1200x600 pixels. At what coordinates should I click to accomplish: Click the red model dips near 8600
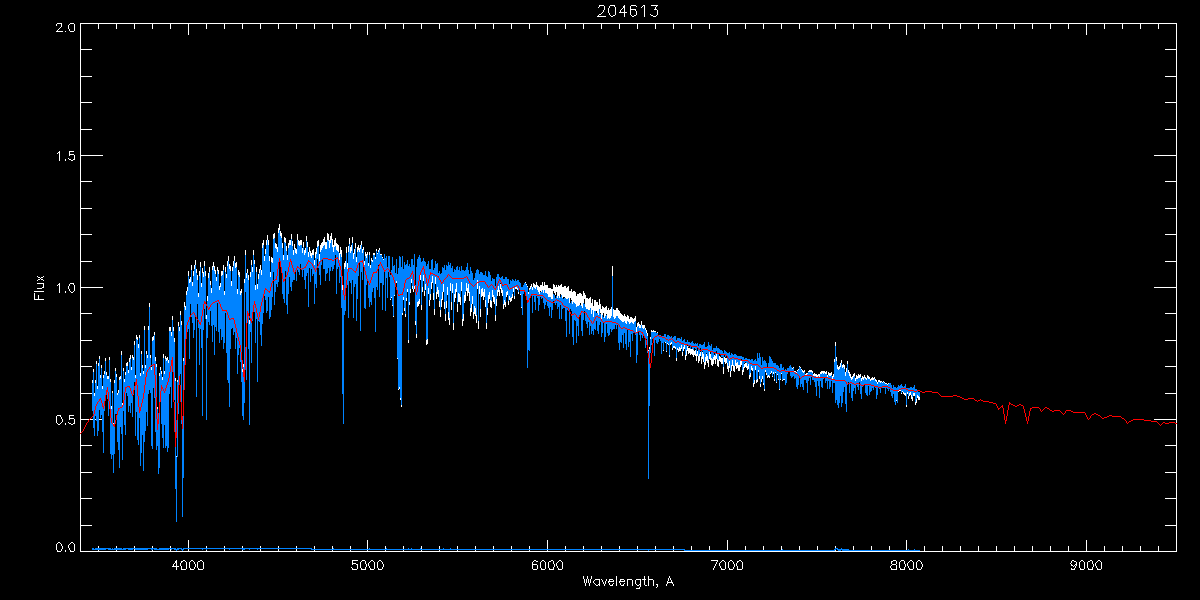pyautogui.click(x=1016, y=411)
